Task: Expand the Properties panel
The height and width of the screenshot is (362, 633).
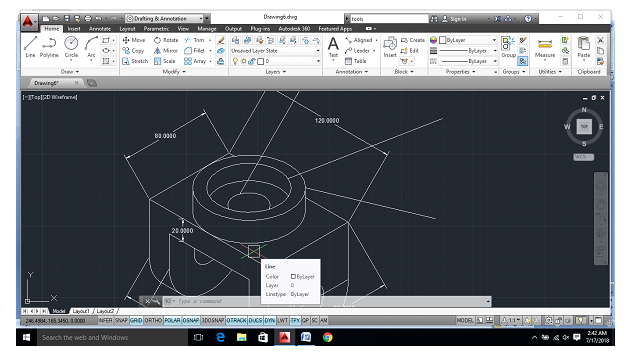Action: tap(461, 72)
